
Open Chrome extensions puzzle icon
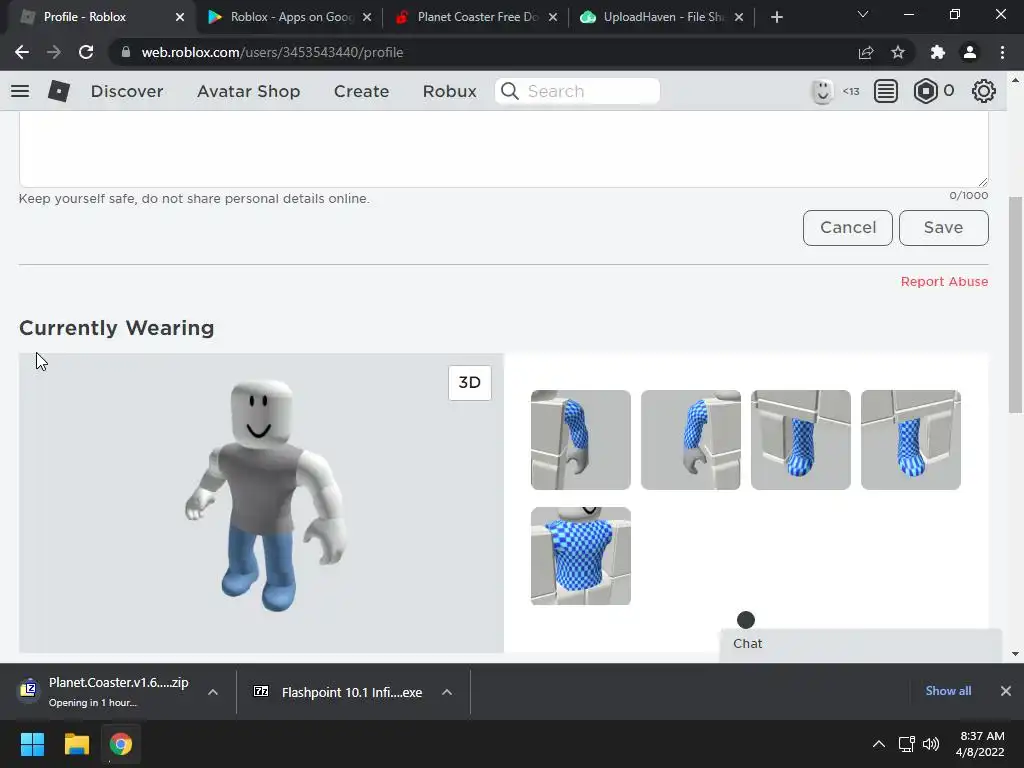[x=938, y=52]
